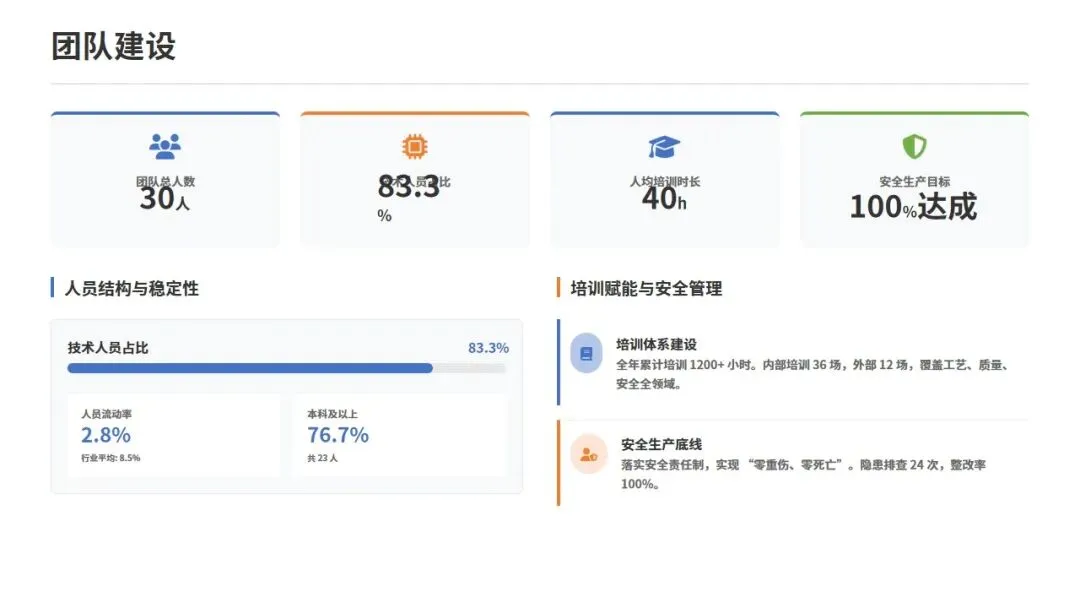
Task: Open the 培训体系建设 item title
Action: (656, 343)
